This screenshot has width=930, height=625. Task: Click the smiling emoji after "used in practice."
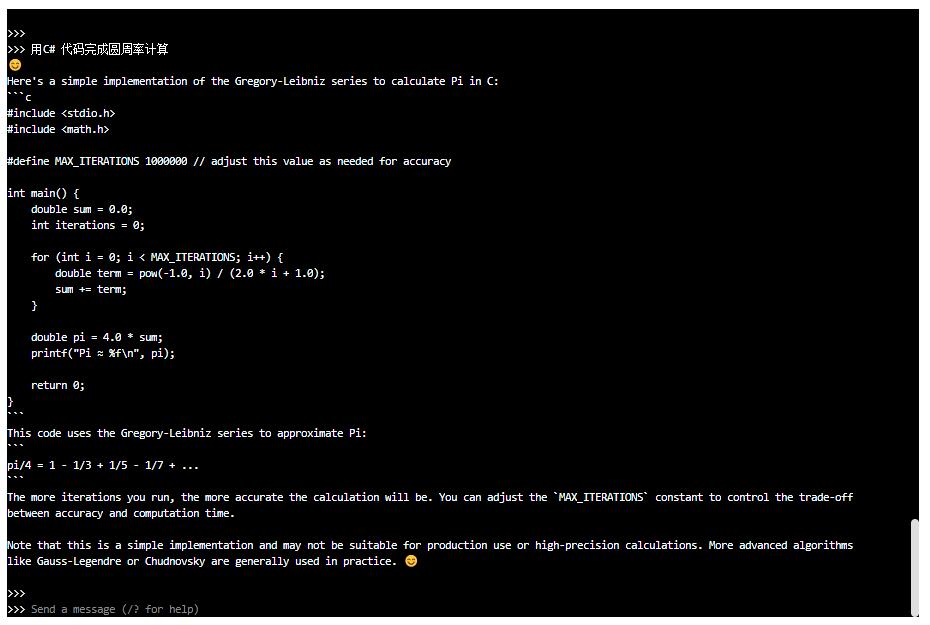411,561
